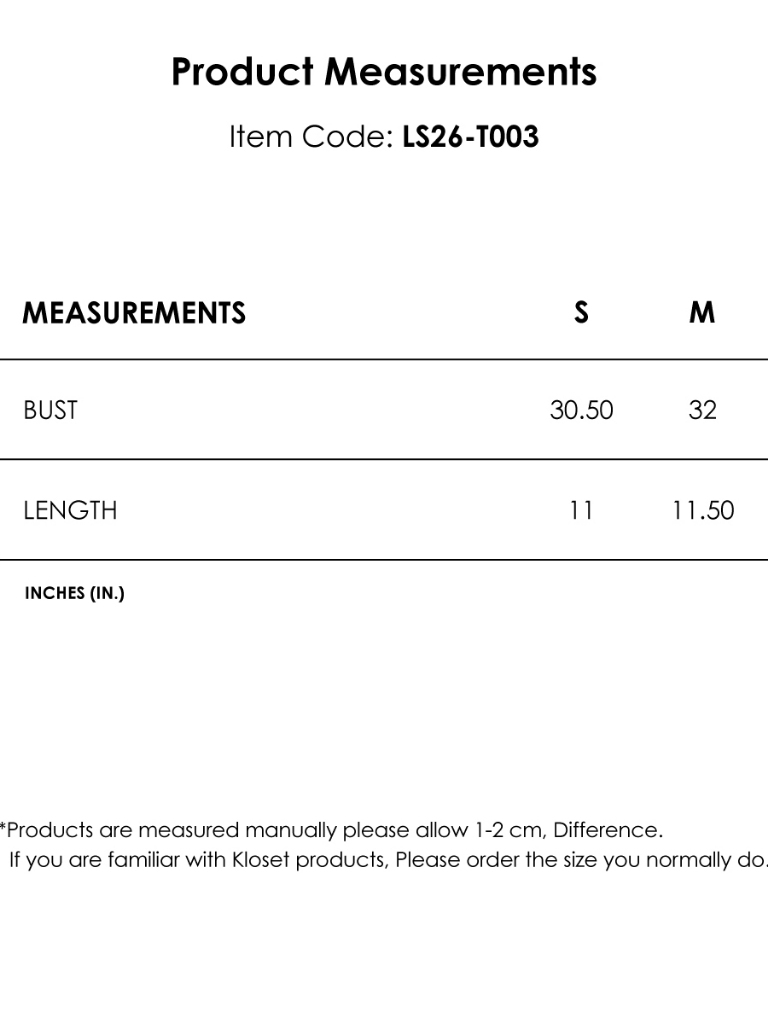The height and width of the screenshot is (1024, 768).
Task: Click the BUST row label
Action: click(x=50, y=410)
